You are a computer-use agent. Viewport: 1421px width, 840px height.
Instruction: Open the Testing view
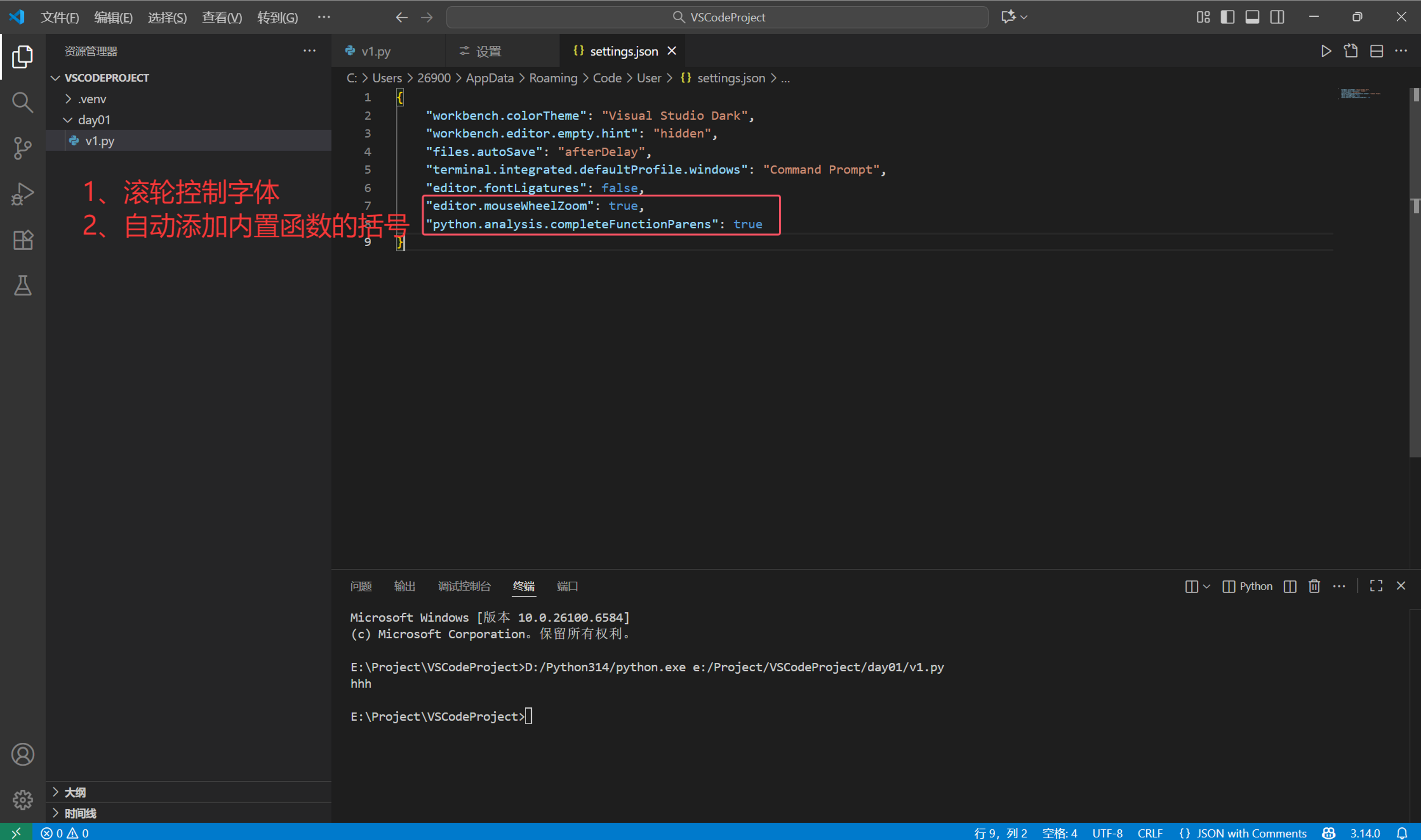(x=22, y=285)
